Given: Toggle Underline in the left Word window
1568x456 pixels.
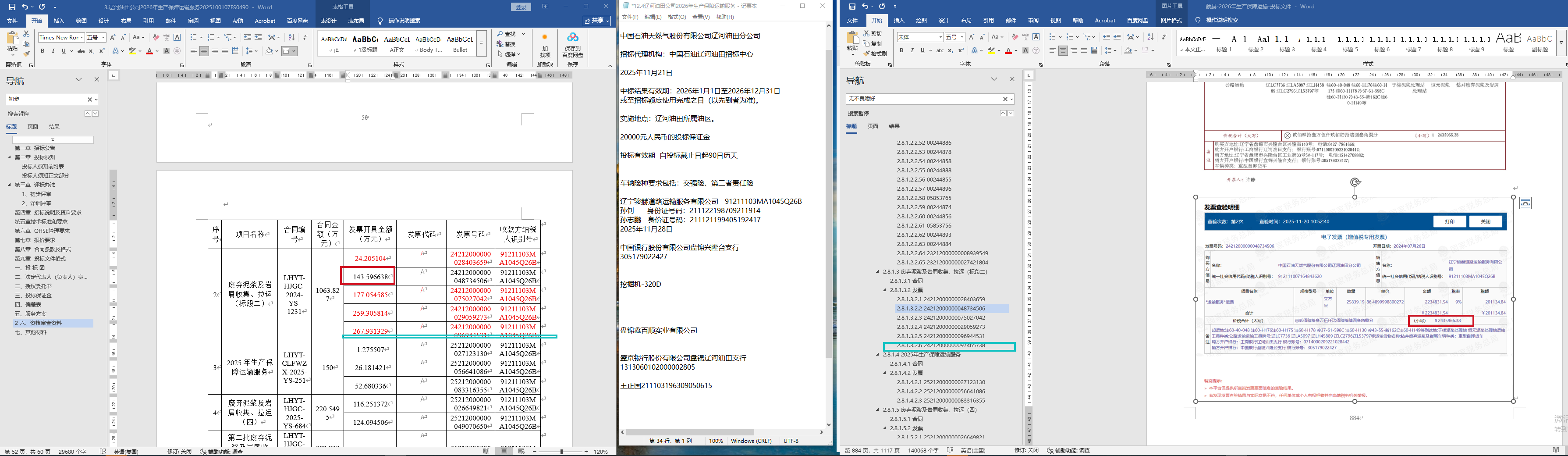Looking at the screenshot, I should click(63, 51).
